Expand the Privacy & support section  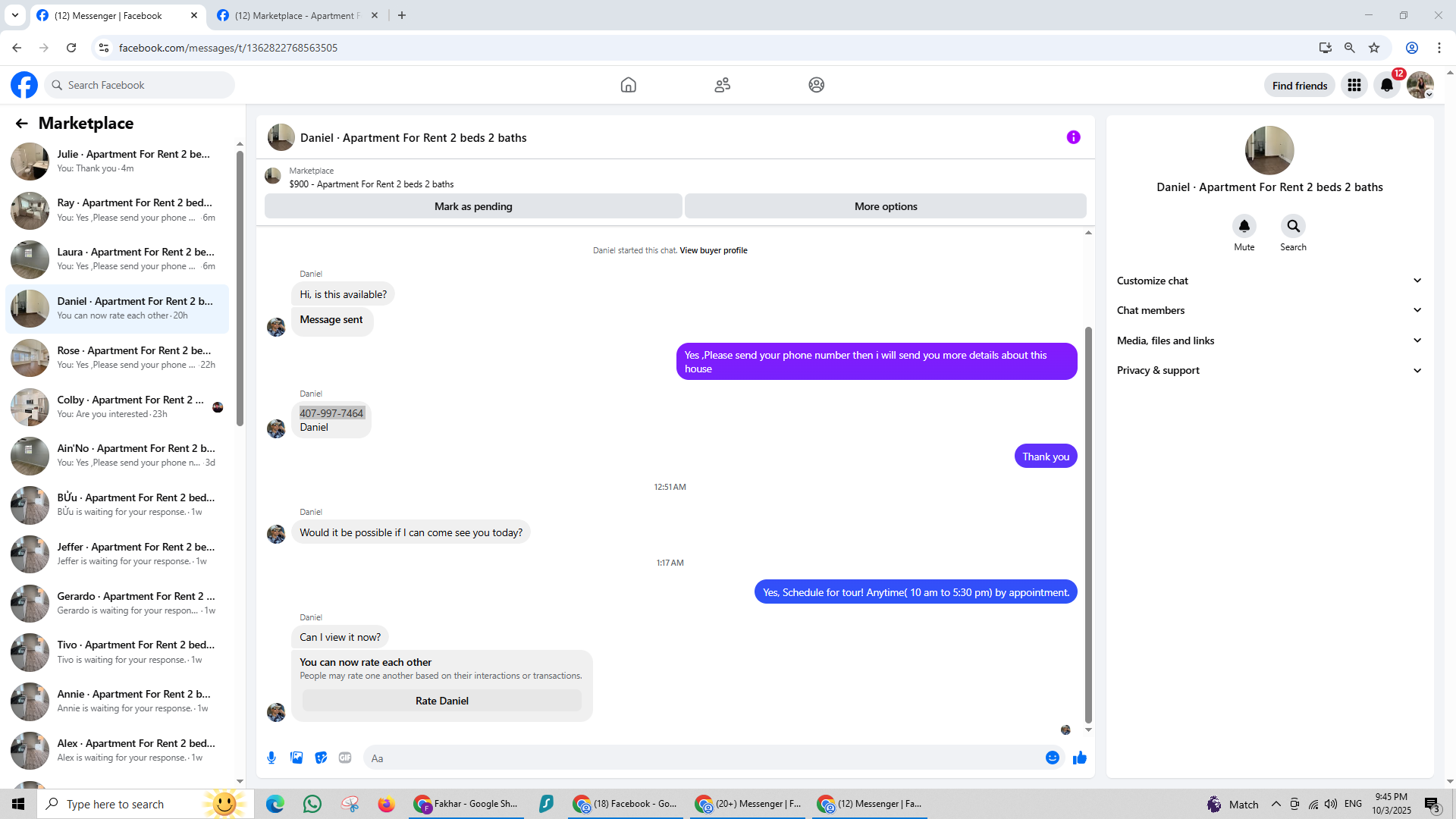pos(1269,370)
